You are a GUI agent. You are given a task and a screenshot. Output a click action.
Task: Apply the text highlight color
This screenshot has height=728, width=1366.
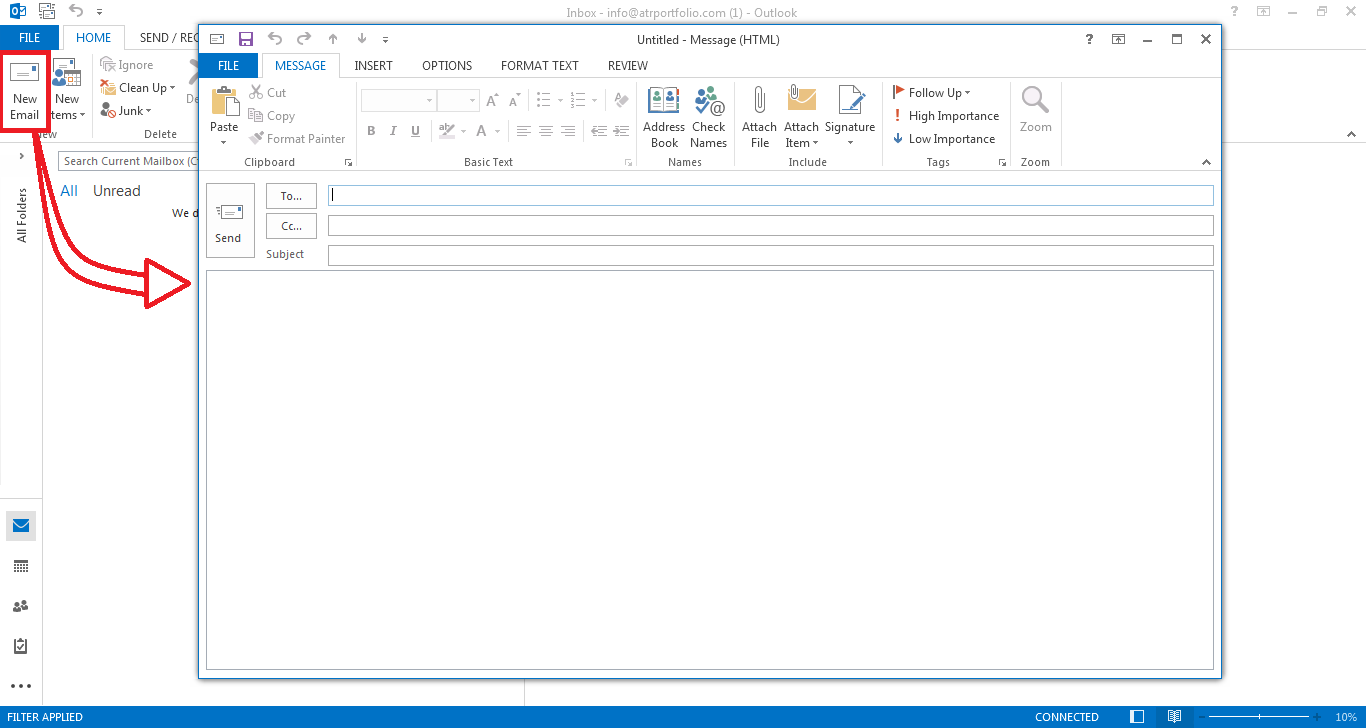point(445,131)
